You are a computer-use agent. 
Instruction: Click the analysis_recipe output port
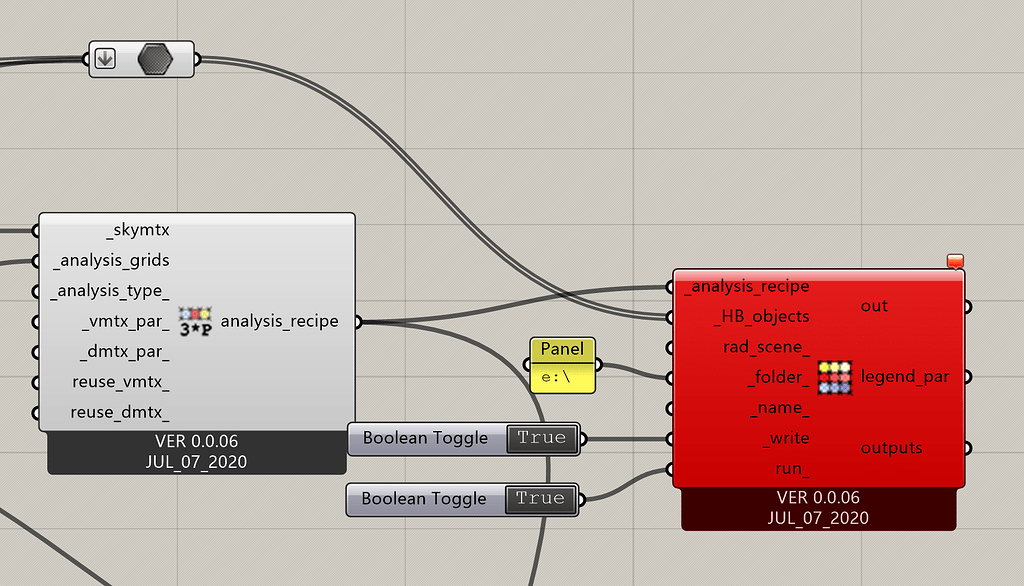point(359,320)
